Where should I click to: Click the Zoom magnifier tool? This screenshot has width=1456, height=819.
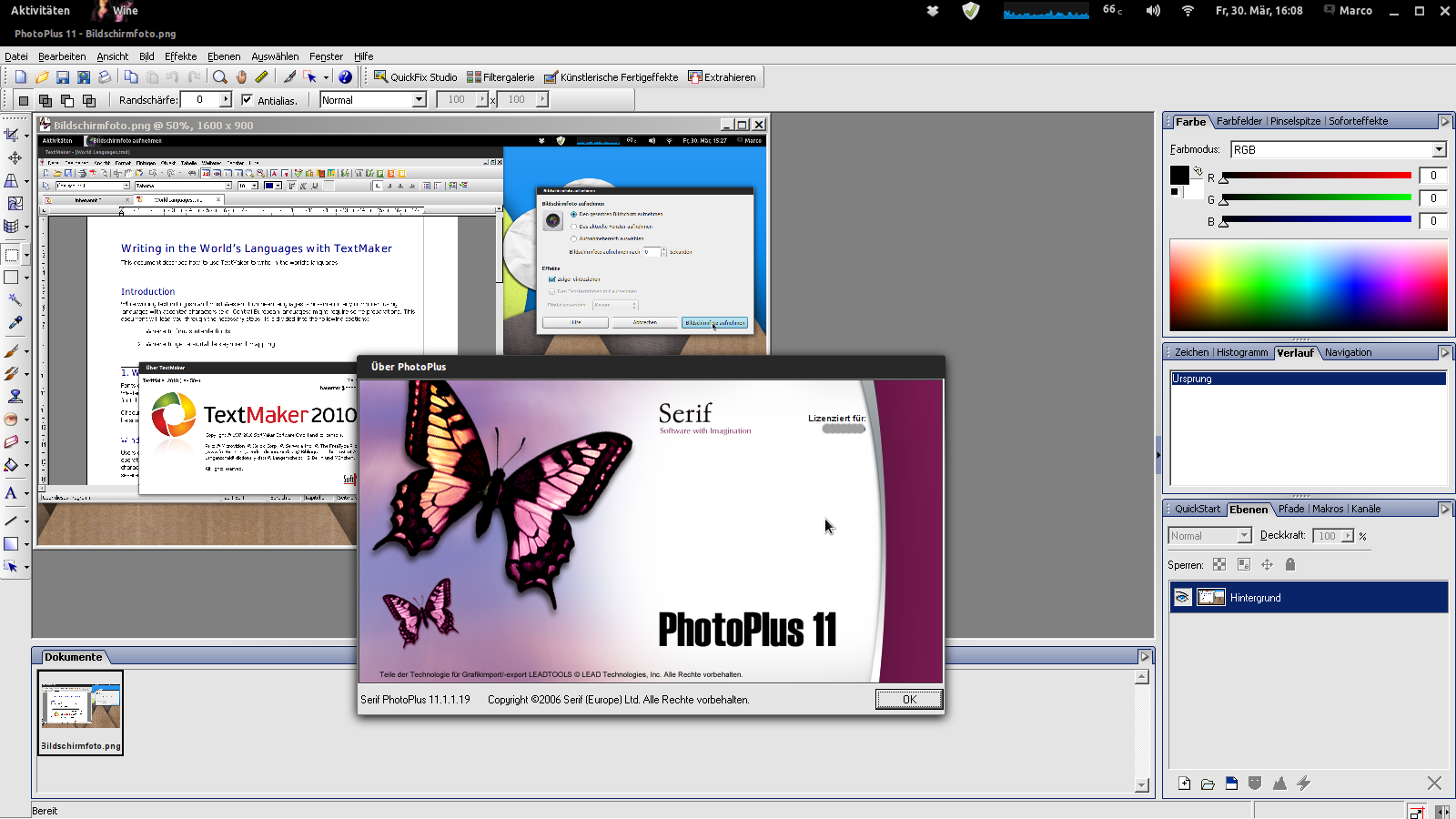219,77
